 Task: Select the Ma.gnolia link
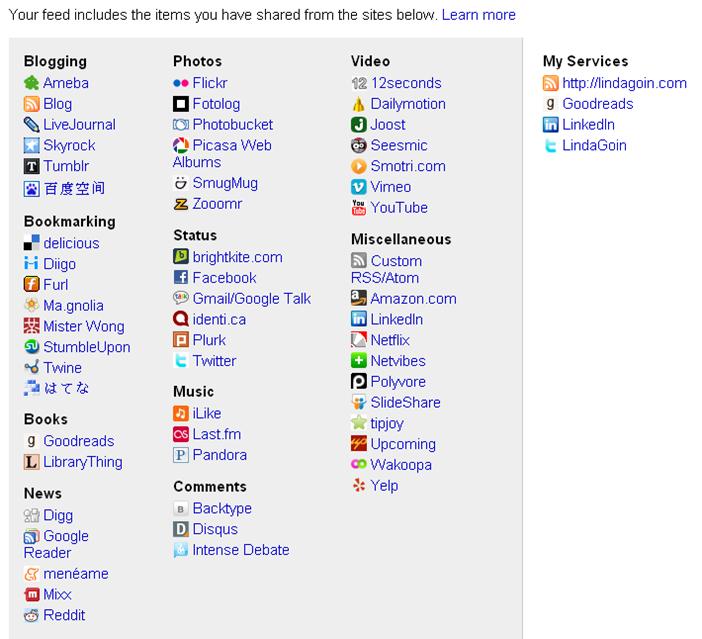(x=73, y=305)
